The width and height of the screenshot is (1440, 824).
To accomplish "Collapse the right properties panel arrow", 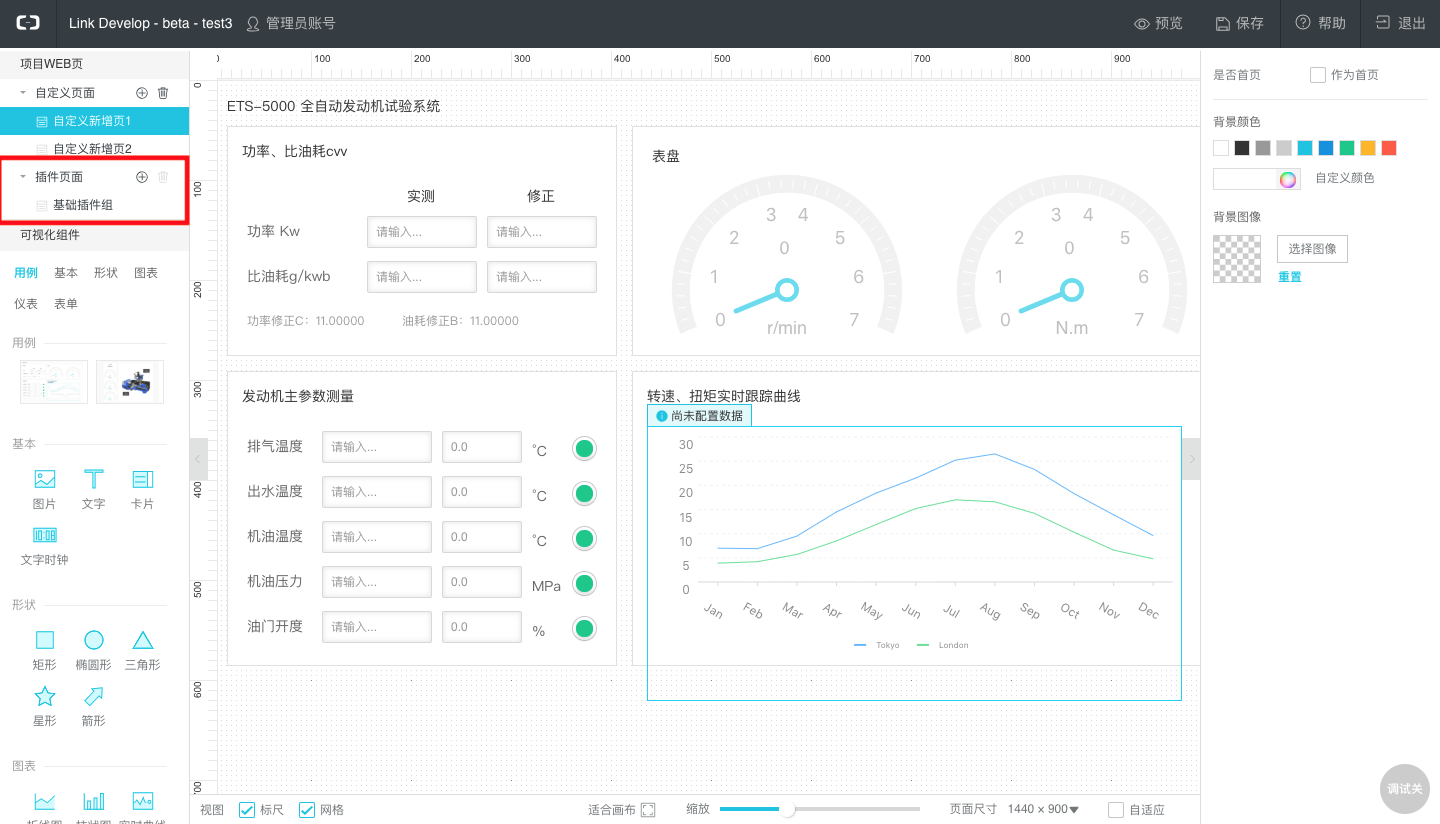I will coord(1191,459).
